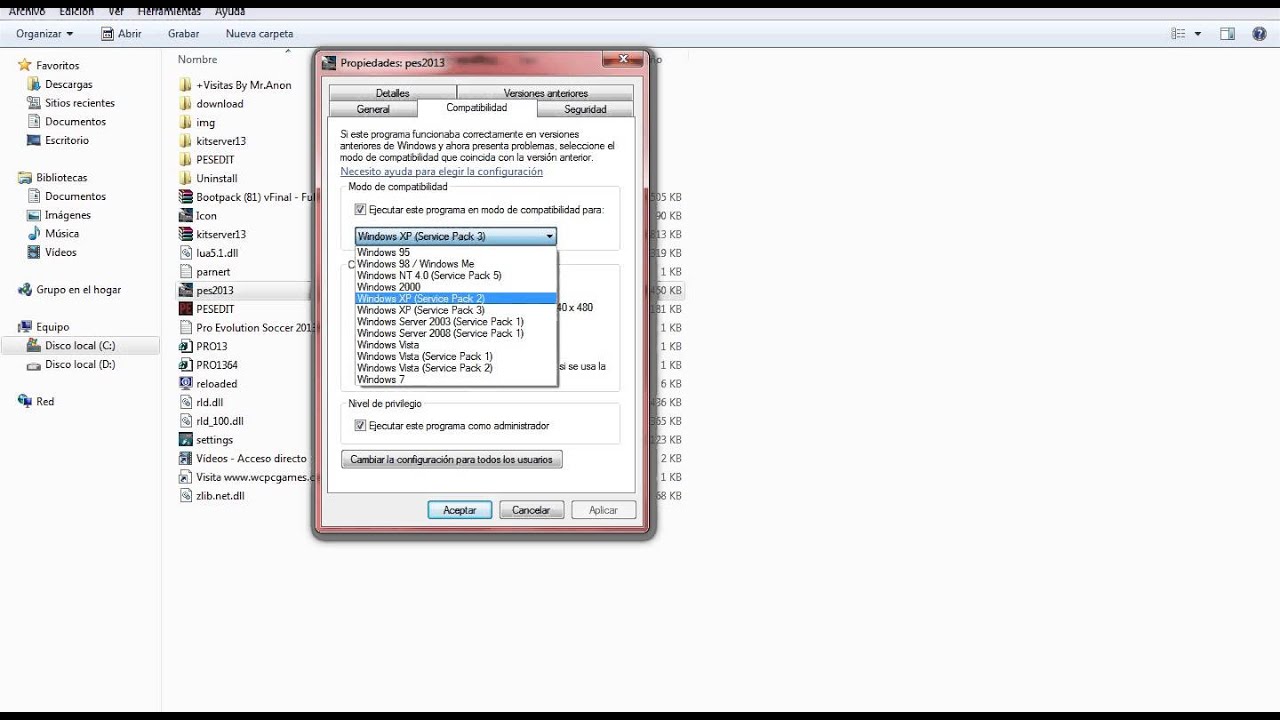Viewport: 1280px width, 720px height.
Task: Open Documentos under Bibliotecas
Action: point(75,196)
